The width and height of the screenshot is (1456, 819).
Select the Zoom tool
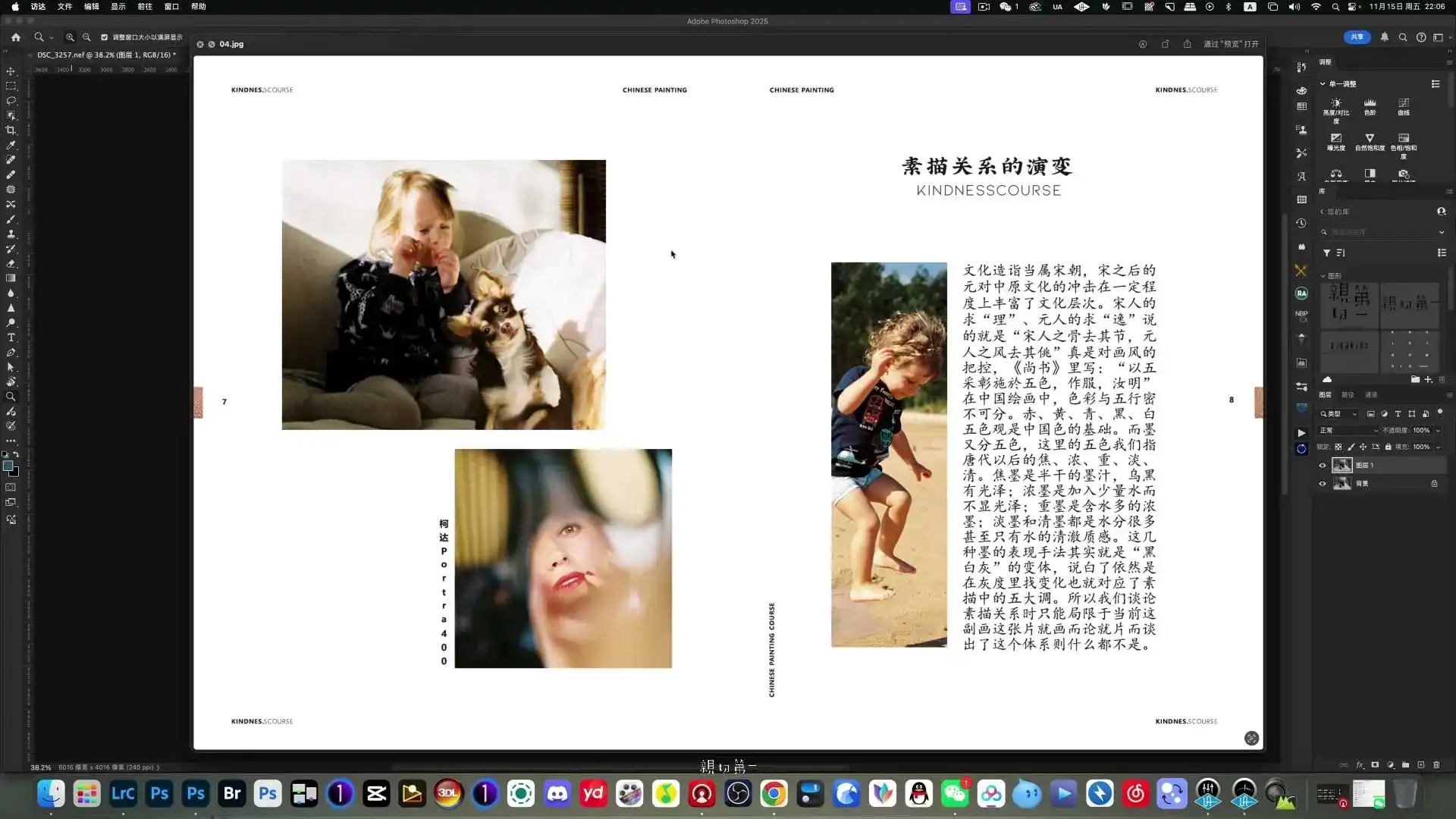[x=11, y=395]
